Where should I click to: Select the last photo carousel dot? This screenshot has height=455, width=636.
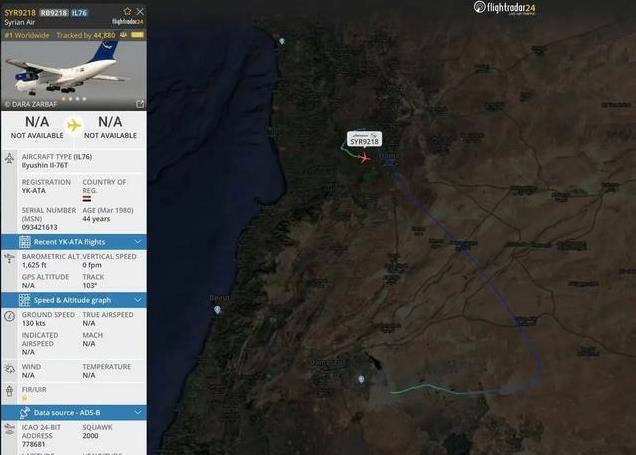(x=84, y=99)
